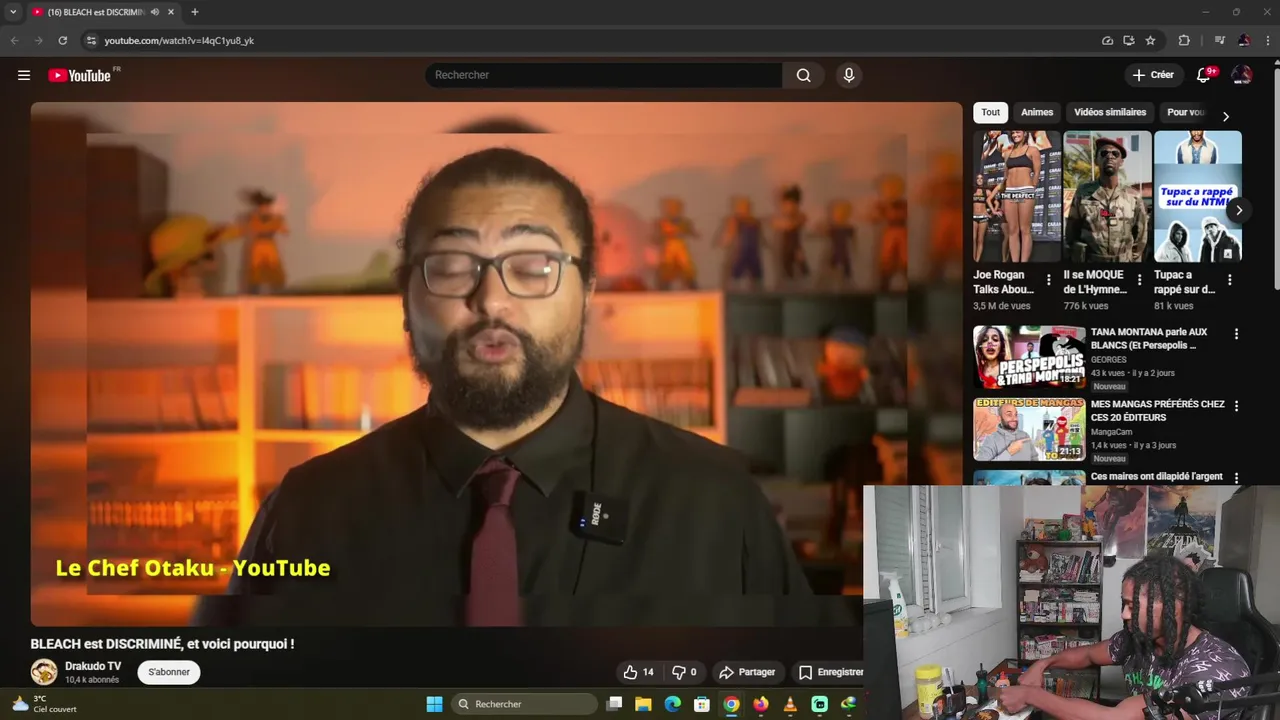Open VLC media player from taskbar

[x=790, y=704]
